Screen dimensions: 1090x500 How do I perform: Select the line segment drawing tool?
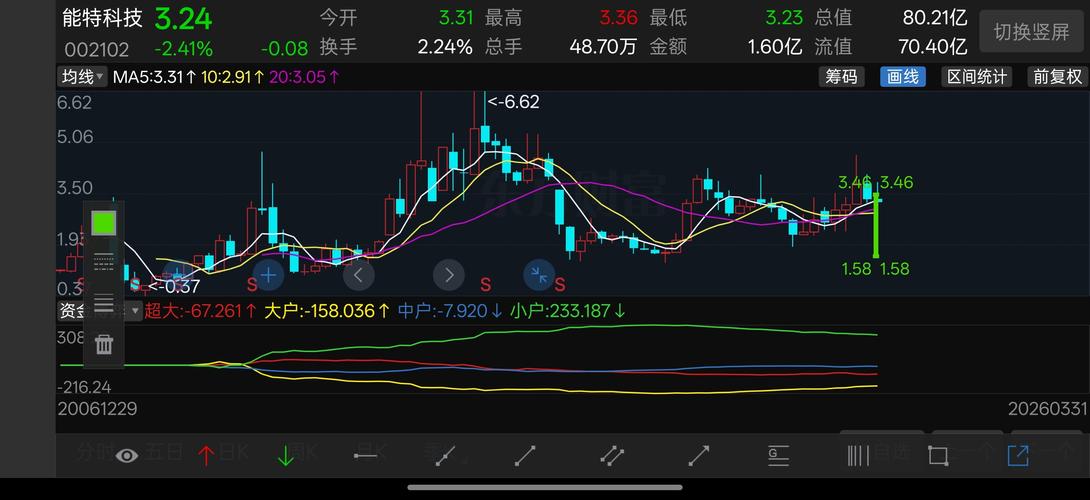point(525,455)
